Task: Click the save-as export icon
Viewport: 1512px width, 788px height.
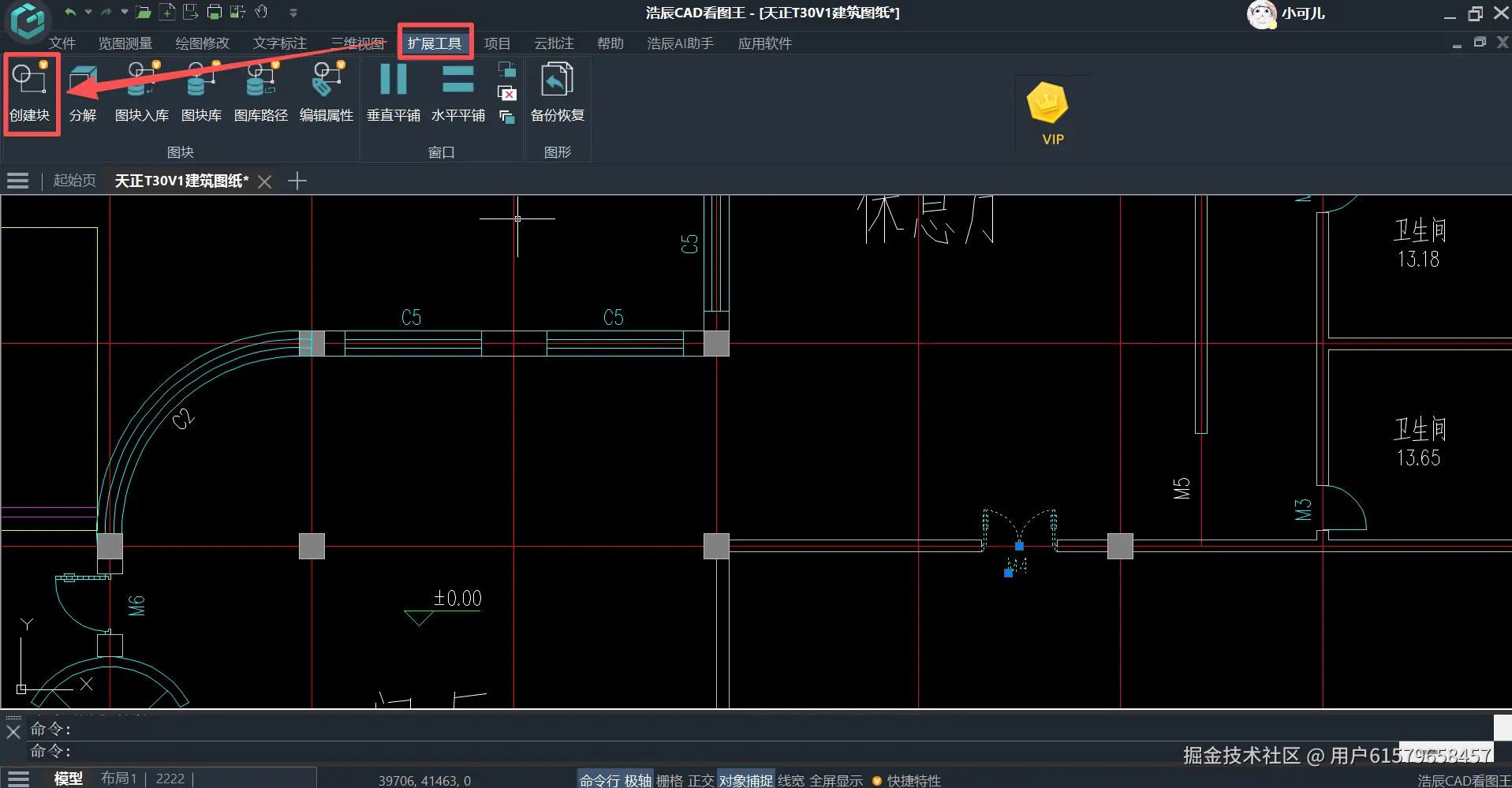Action: 191,12
